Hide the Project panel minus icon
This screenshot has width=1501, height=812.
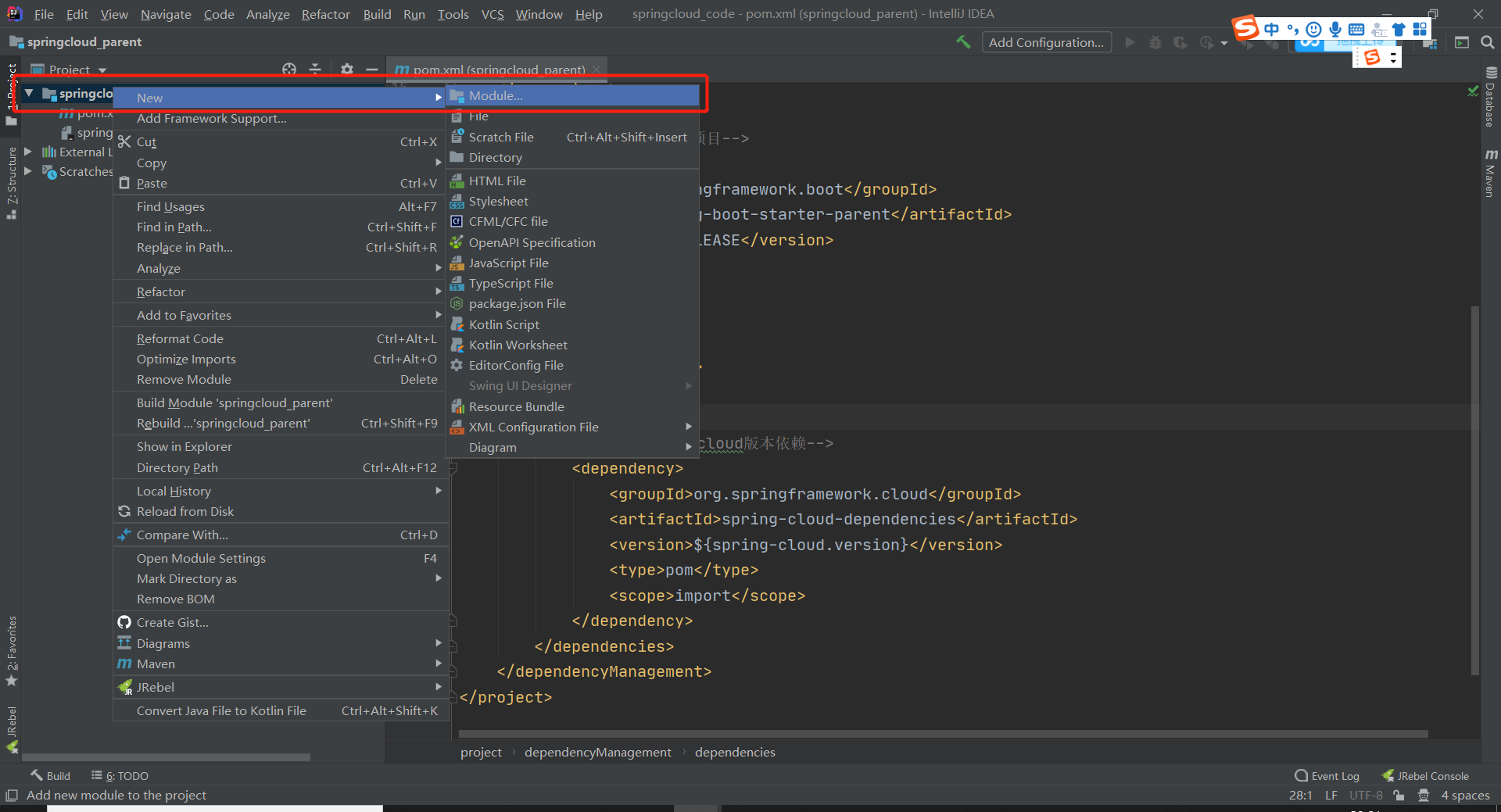(x=372, y=70)
